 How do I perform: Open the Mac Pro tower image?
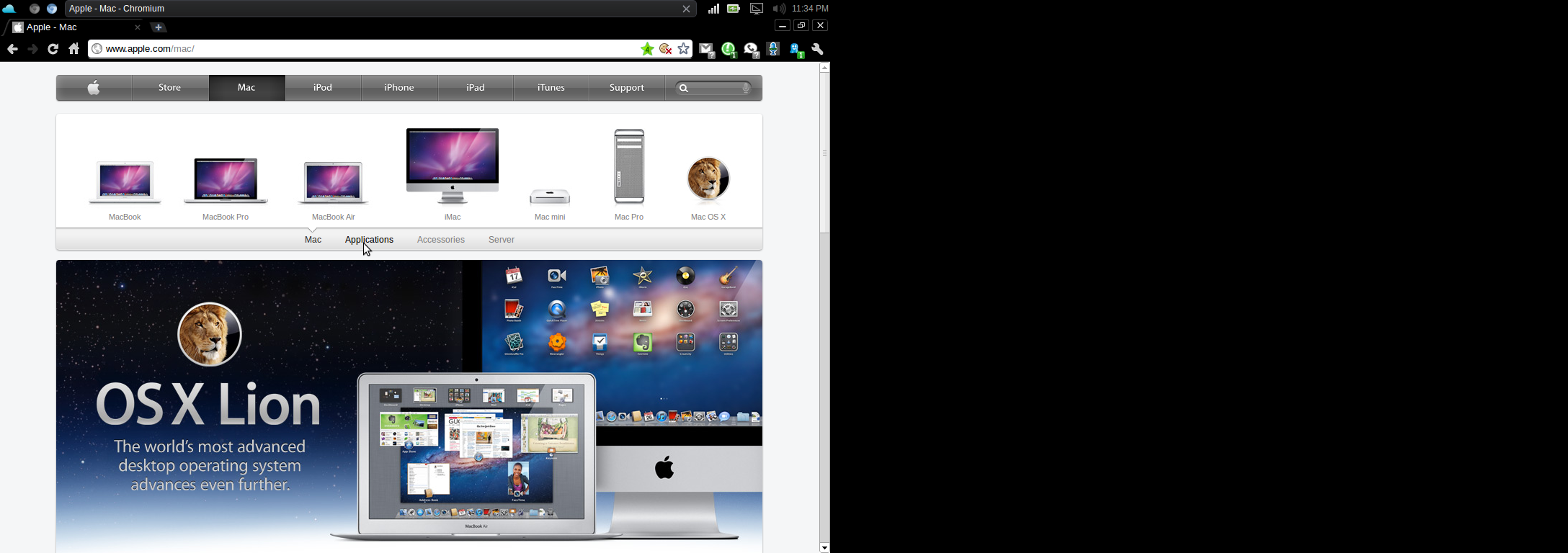point(629,166)
